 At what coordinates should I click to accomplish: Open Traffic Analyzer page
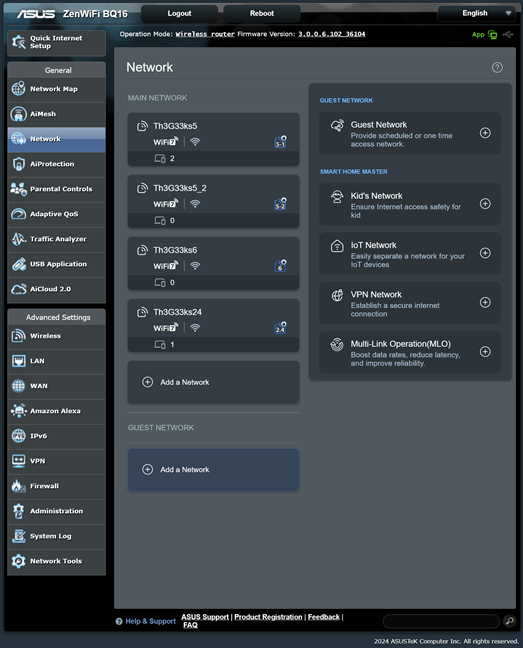[57, 239]
